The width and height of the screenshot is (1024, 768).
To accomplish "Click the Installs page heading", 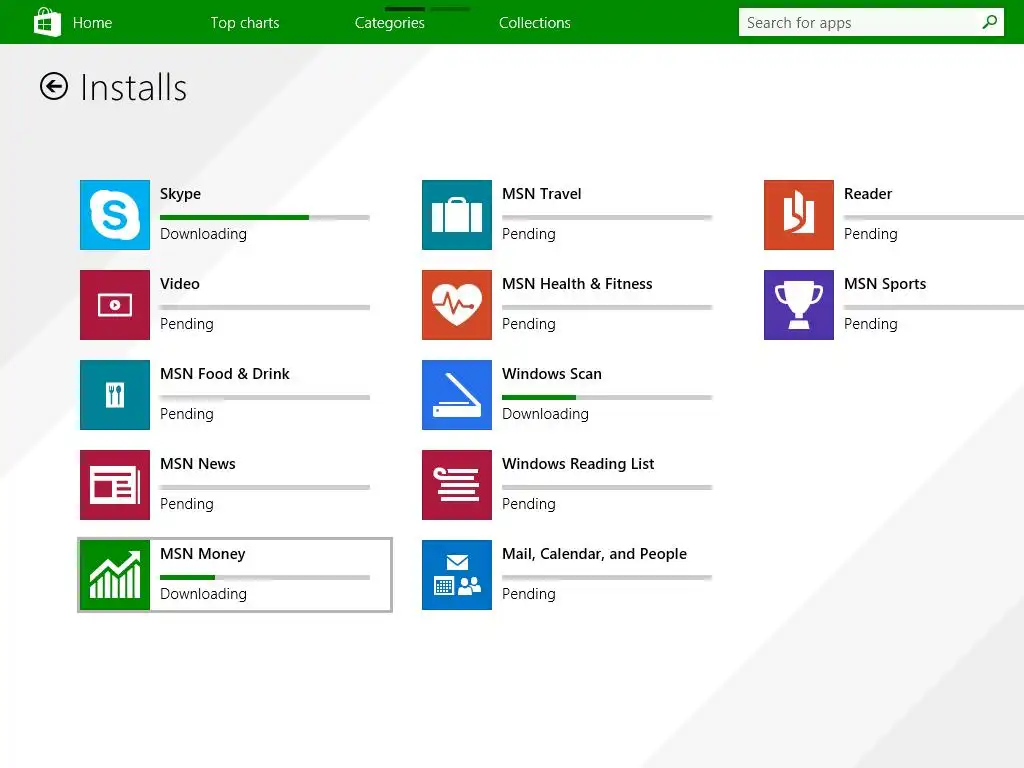I will pos(133,88).
